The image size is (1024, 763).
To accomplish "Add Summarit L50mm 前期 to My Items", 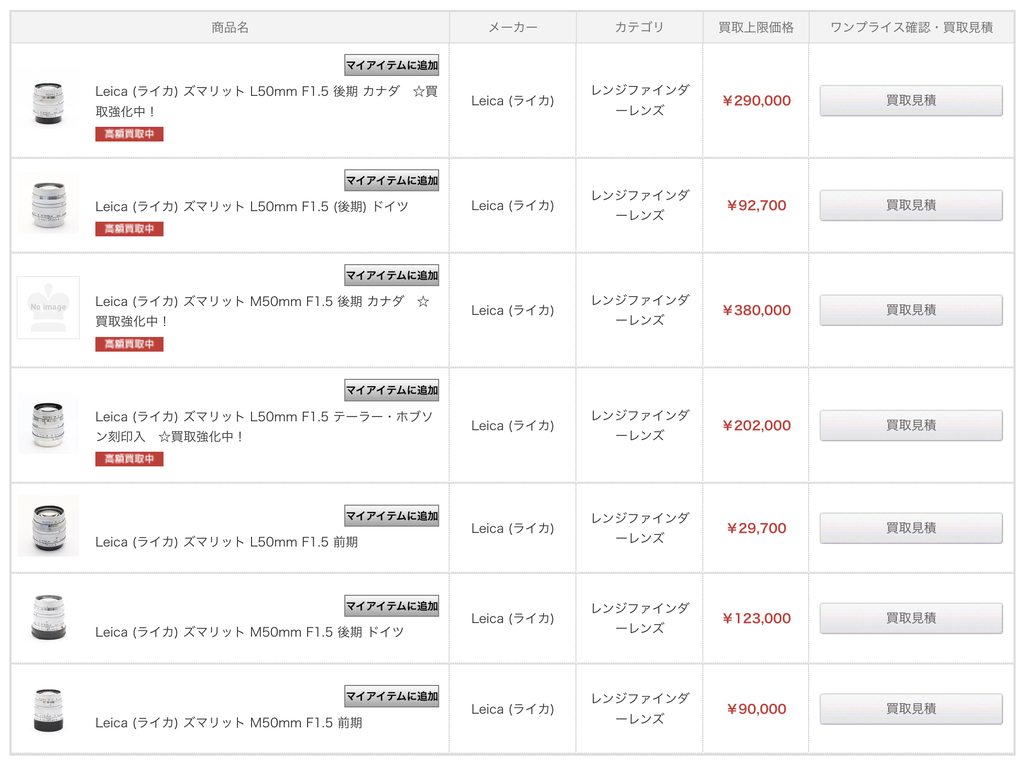I will tap(391, 515).
